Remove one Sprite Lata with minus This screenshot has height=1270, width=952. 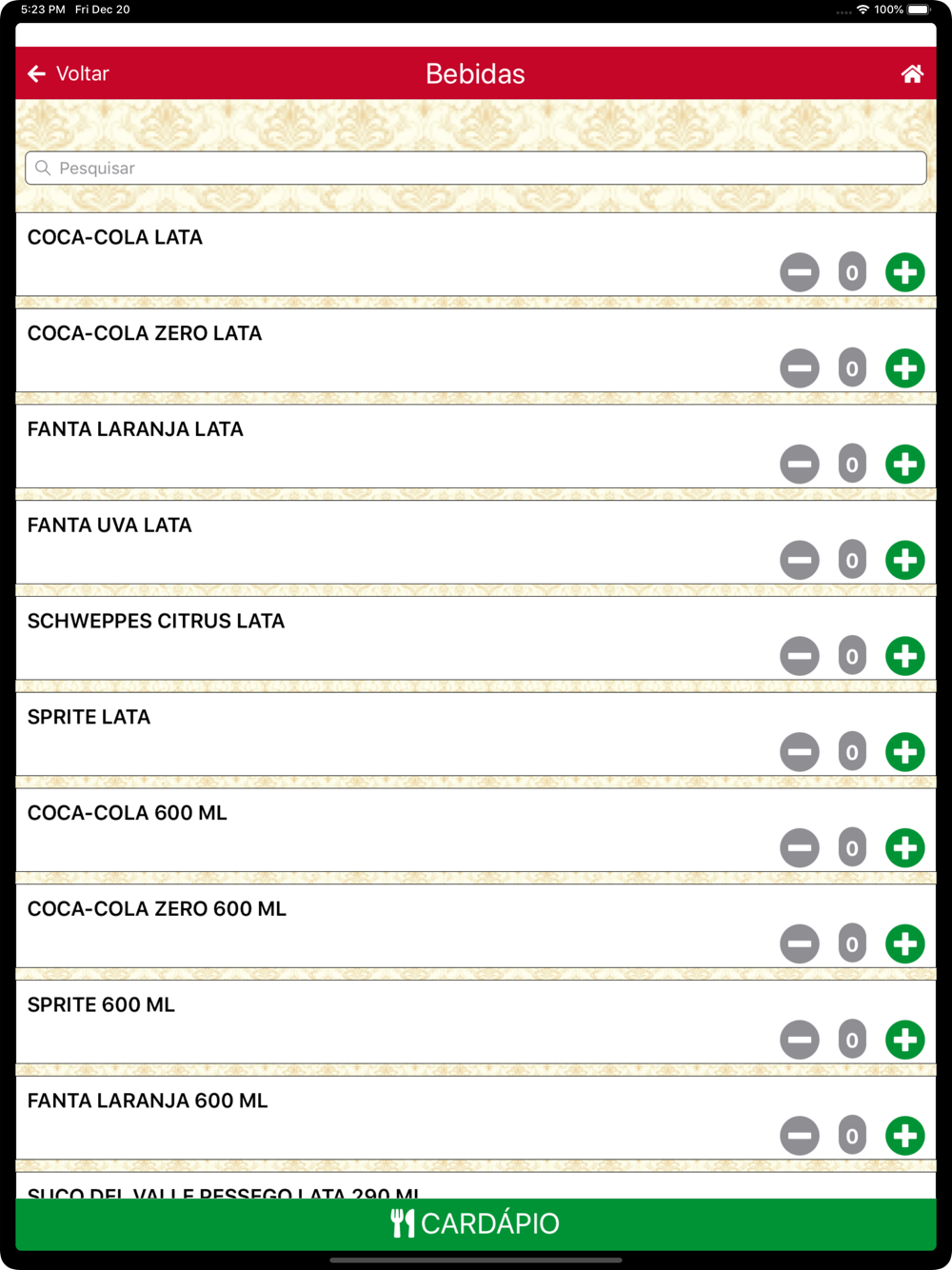click(800, 752)
